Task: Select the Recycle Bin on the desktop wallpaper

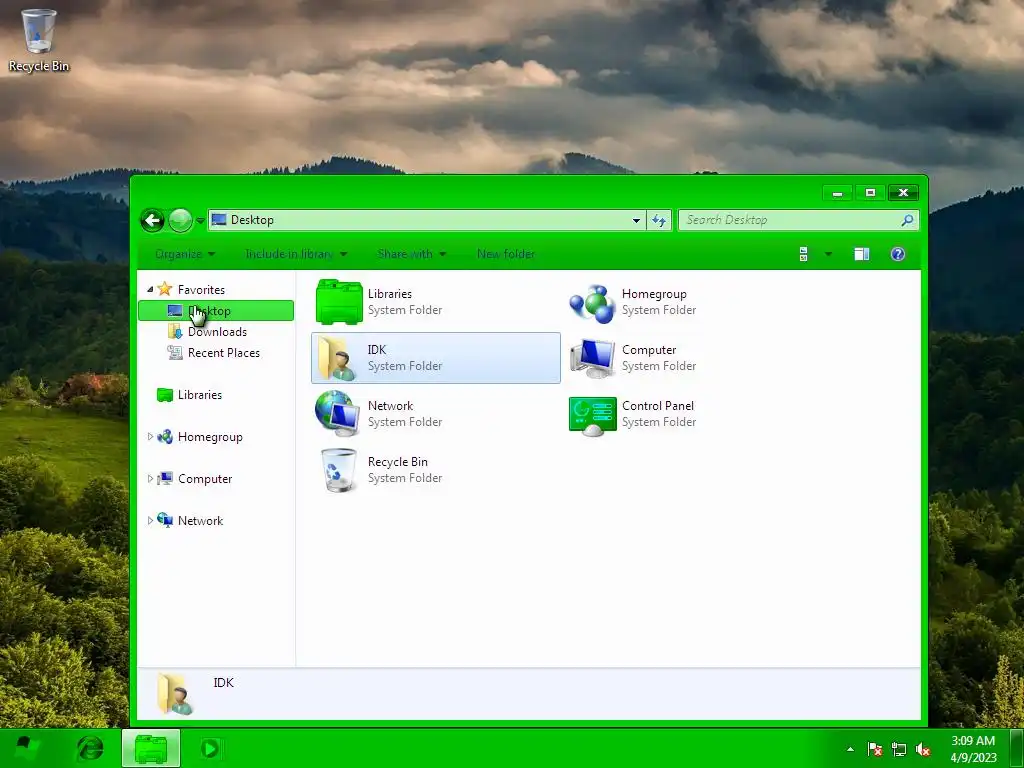Action: pos(39,39)
